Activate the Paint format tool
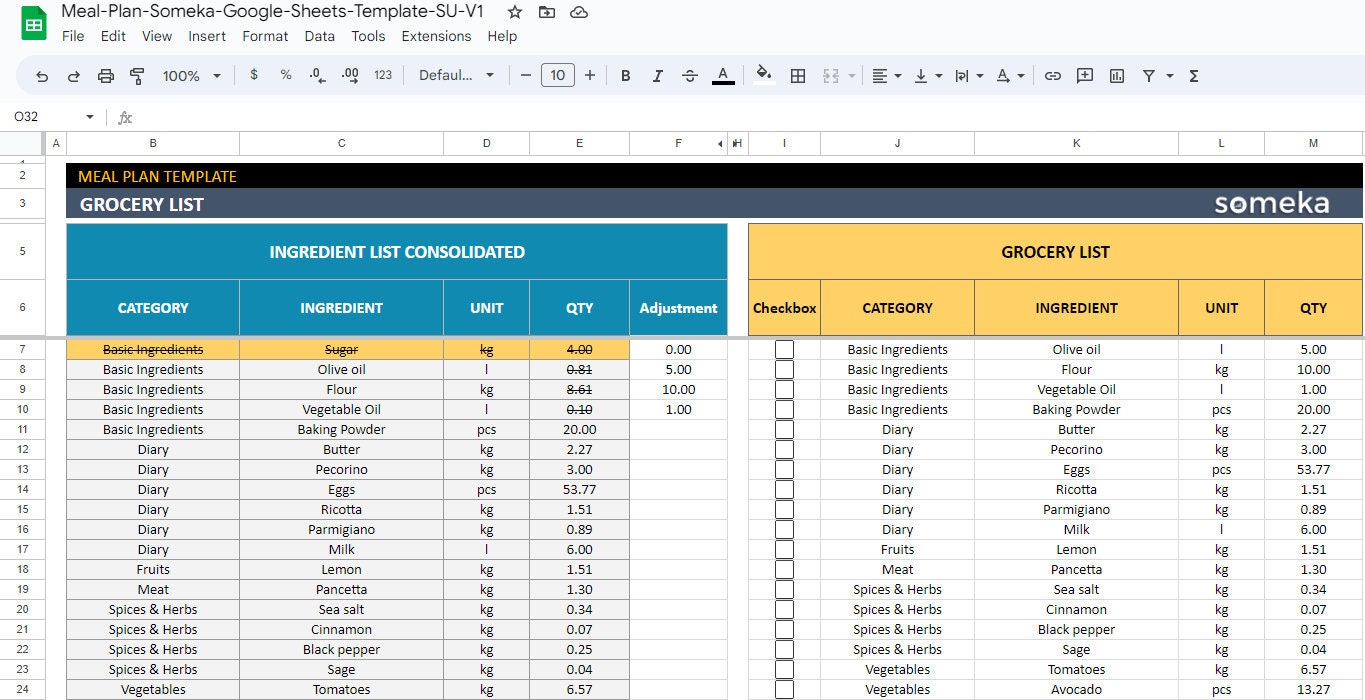Viewport: 1365px width, 700px height. (x=138, y=76)
